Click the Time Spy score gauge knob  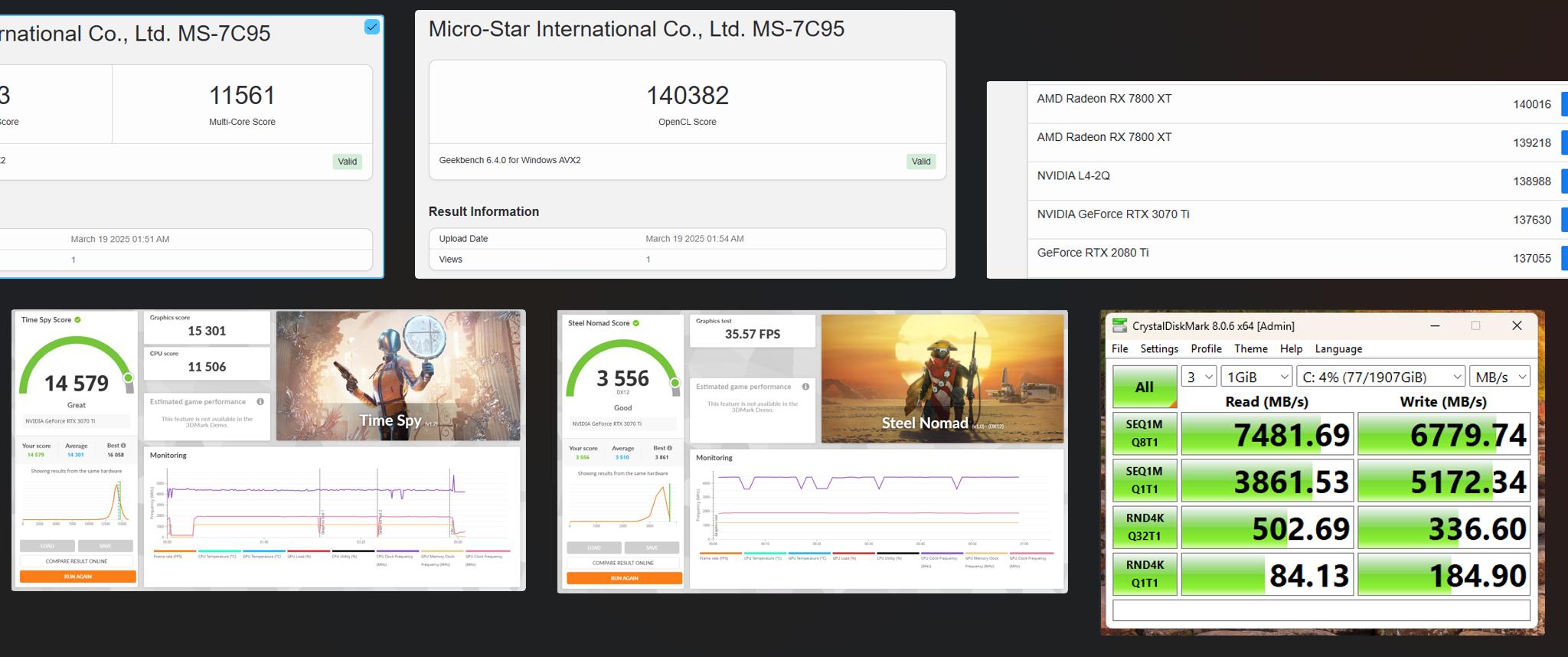point(129,378)
